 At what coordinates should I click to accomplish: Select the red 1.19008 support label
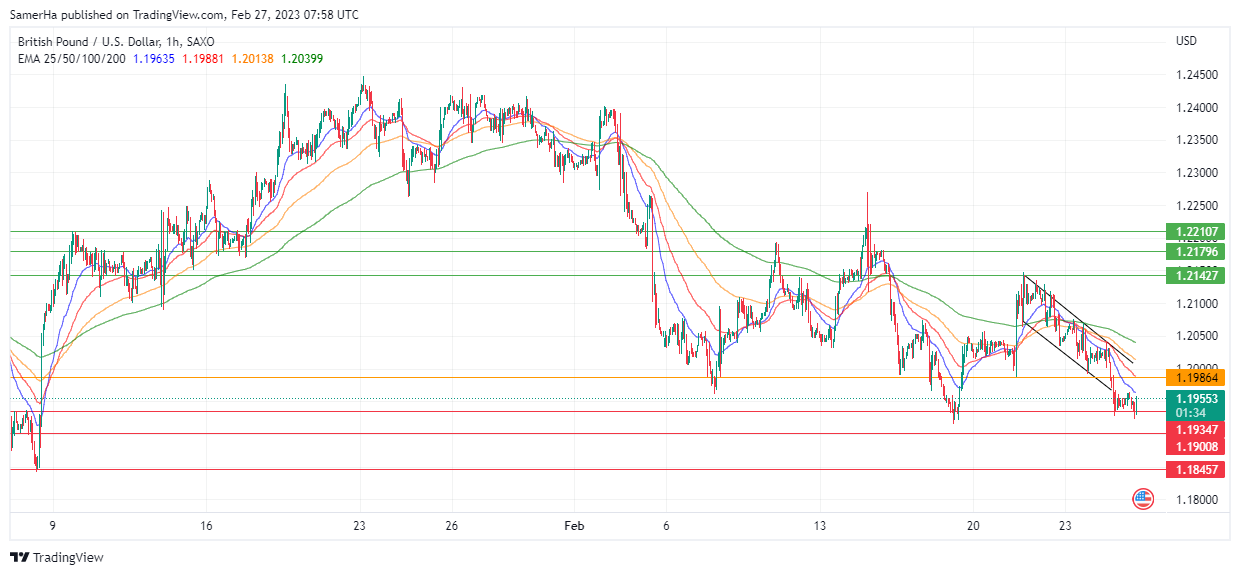coord(1194,447)
